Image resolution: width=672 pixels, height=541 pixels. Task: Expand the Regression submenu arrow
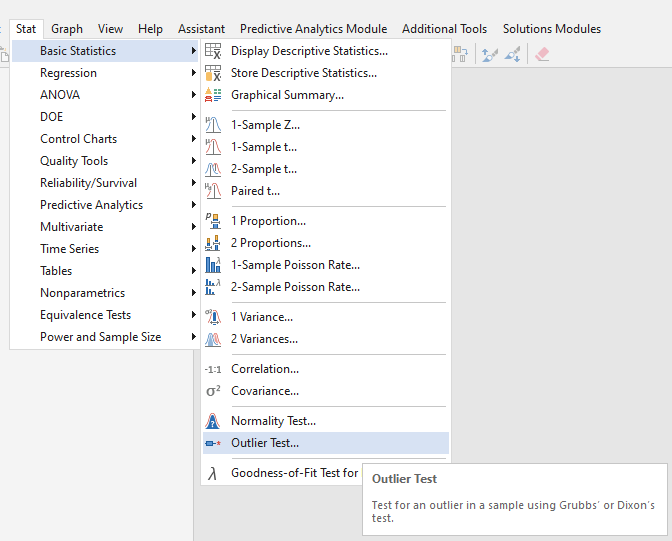194,73
